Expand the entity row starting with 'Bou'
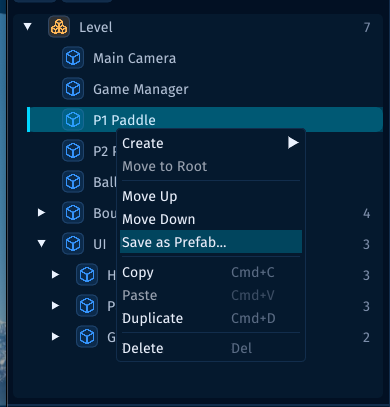Image resolution: width=390 pixels, height=407 pixels. click(41, 212)
